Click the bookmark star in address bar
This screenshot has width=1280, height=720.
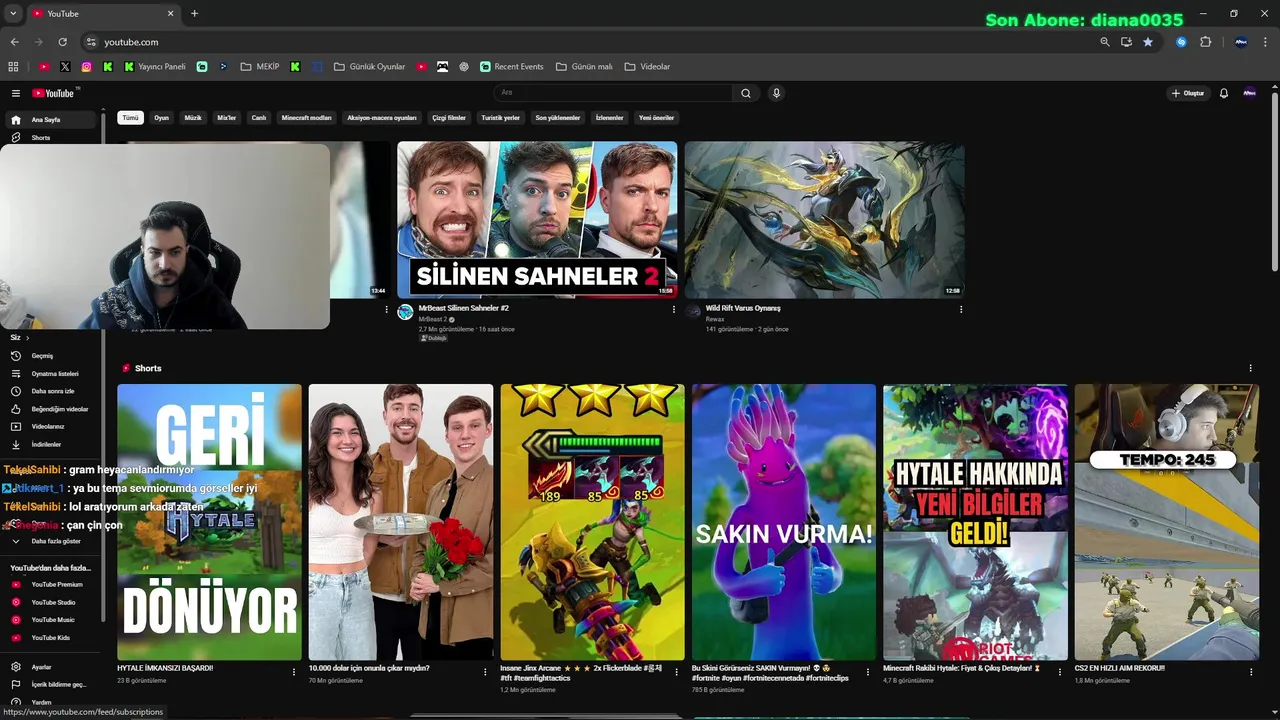pyautogui.click(x=1148, y=42)
